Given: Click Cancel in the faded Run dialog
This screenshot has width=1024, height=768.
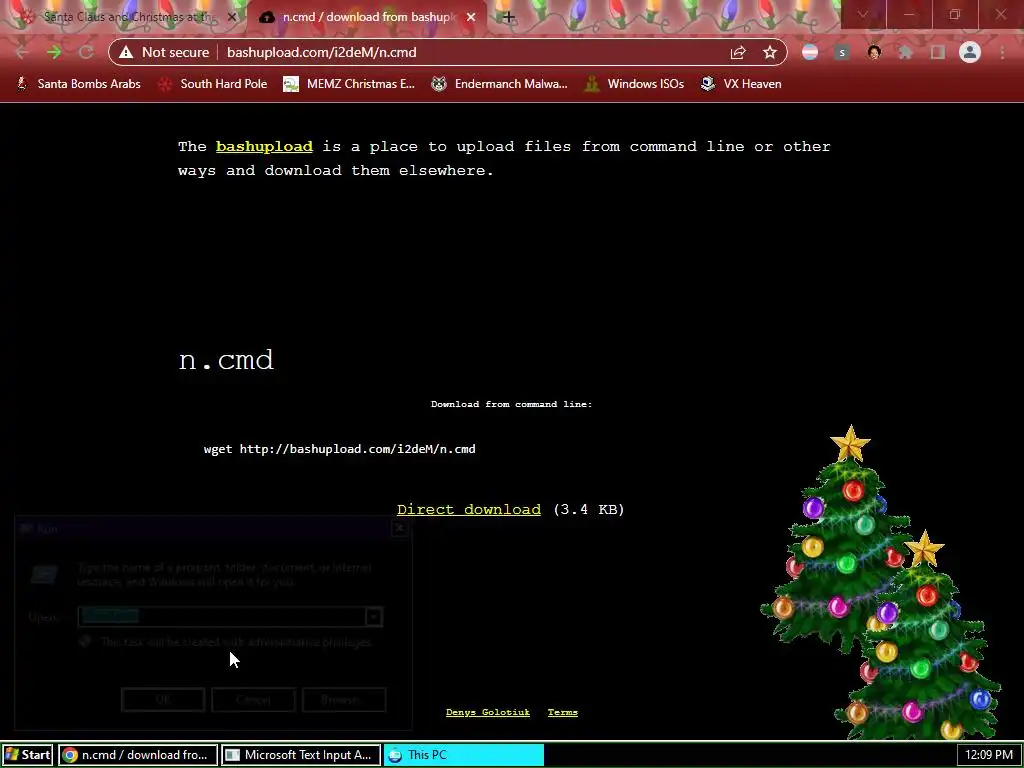Looking at the screenshot, I should point(253,700).
